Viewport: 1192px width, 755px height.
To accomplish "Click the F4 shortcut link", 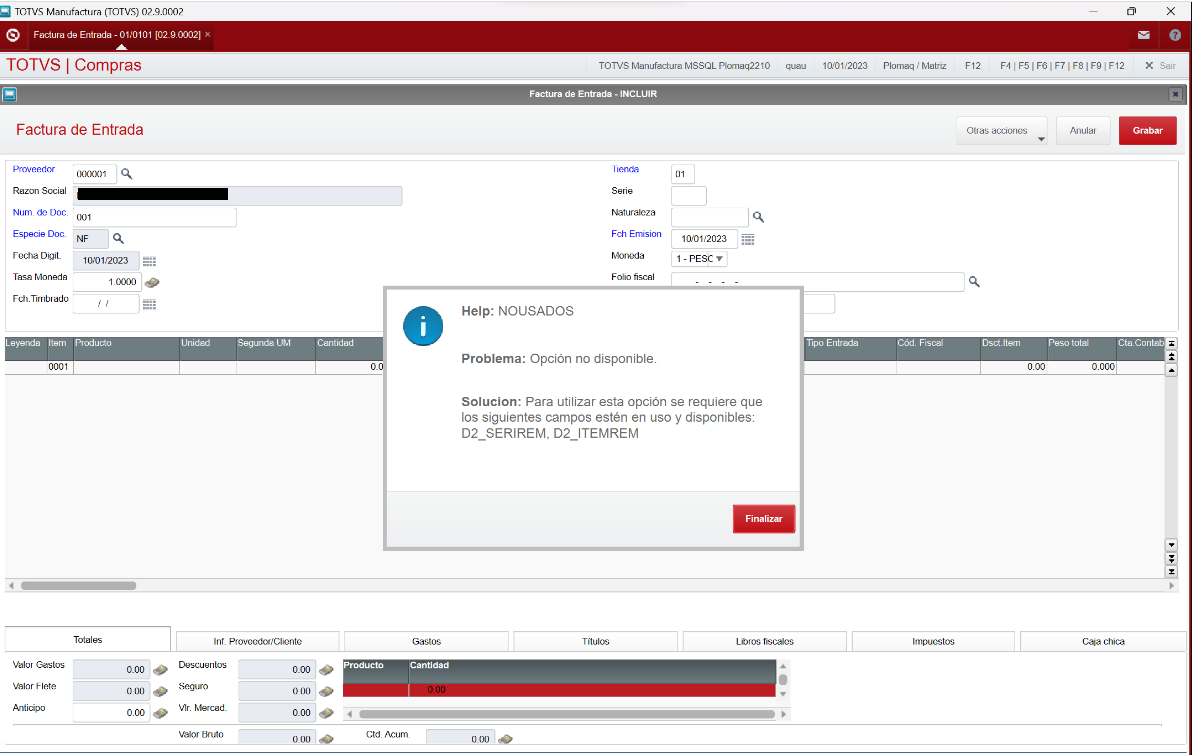I will point(1005,66).
